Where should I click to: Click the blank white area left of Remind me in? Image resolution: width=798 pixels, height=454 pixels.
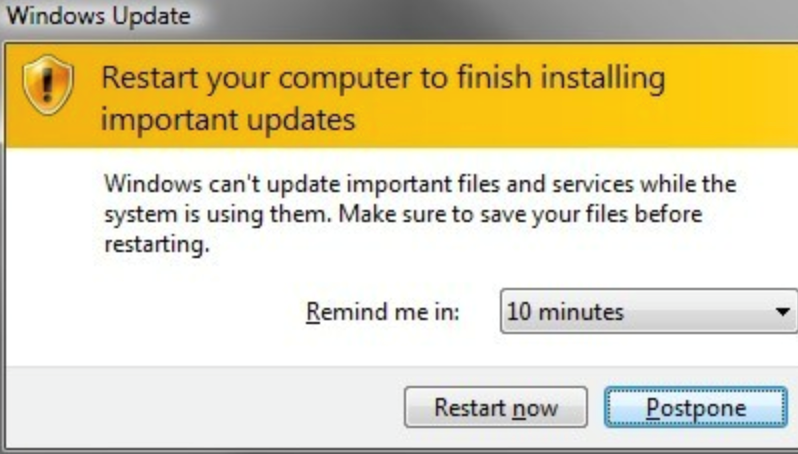pos(153,311)
